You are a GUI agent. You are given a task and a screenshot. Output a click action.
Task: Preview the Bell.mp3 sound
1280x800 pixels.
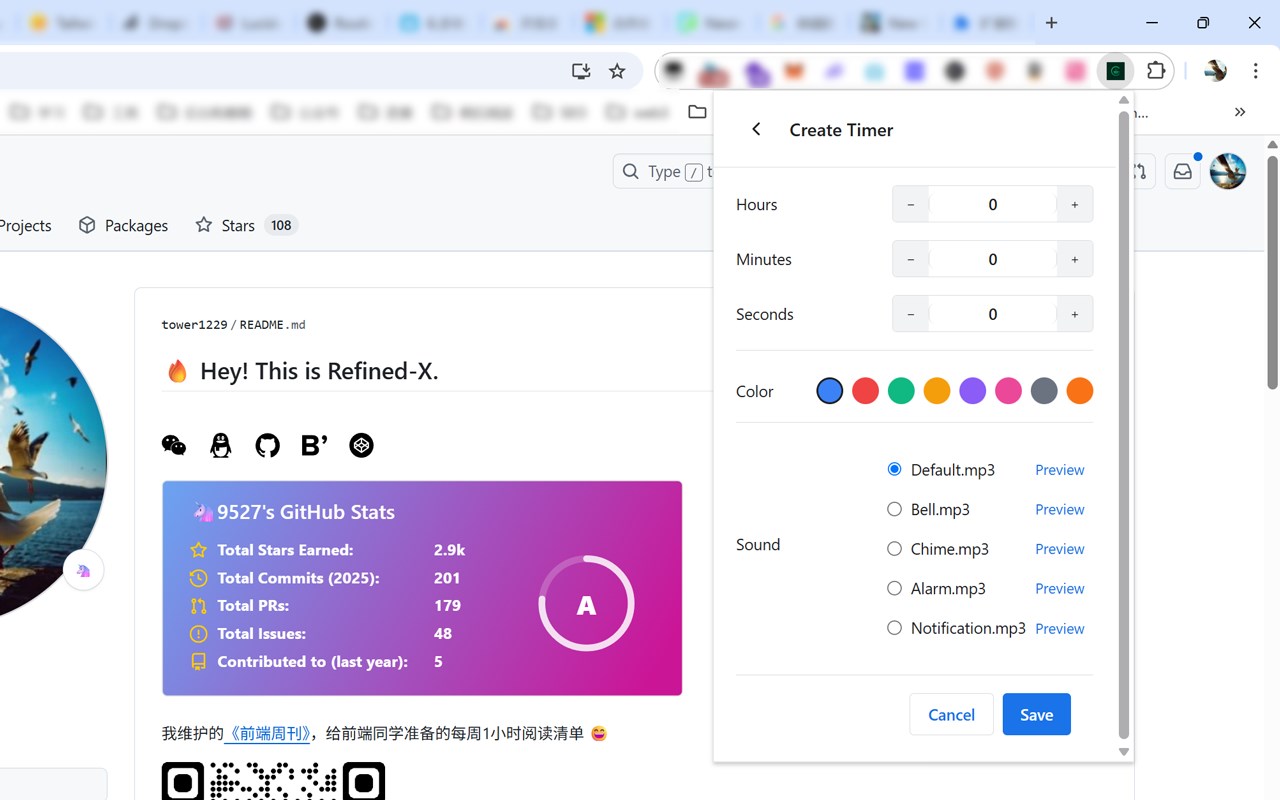point(1060,509)
